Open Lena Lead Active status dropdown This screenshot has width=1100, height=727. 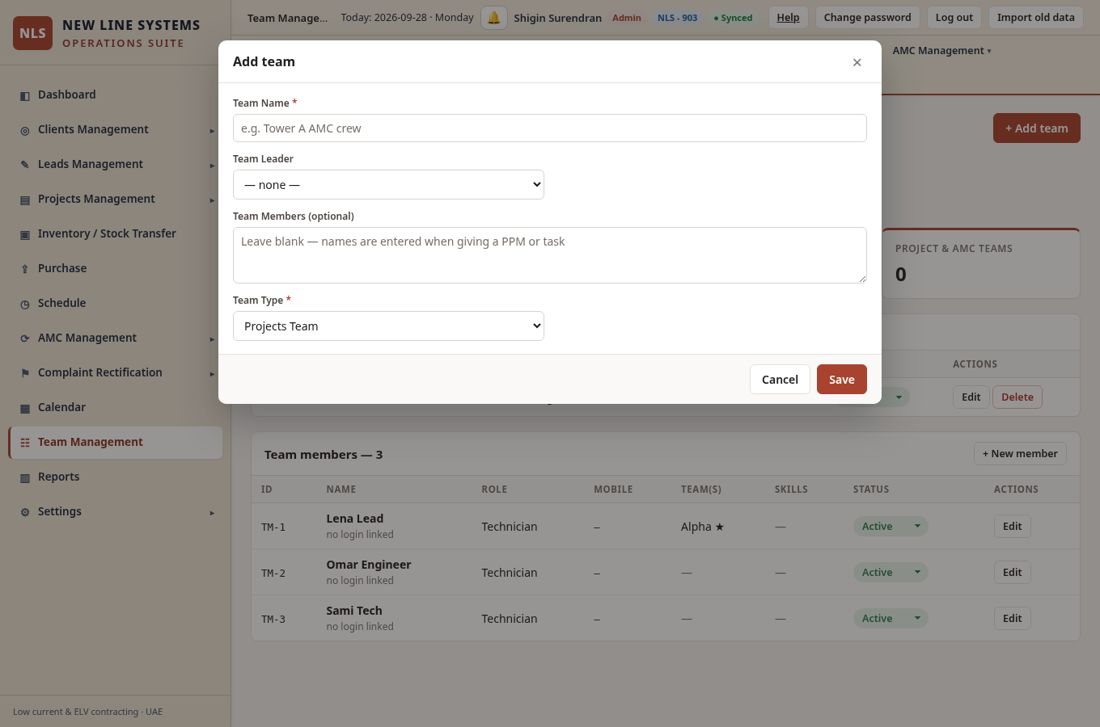(x=890, y=526)
